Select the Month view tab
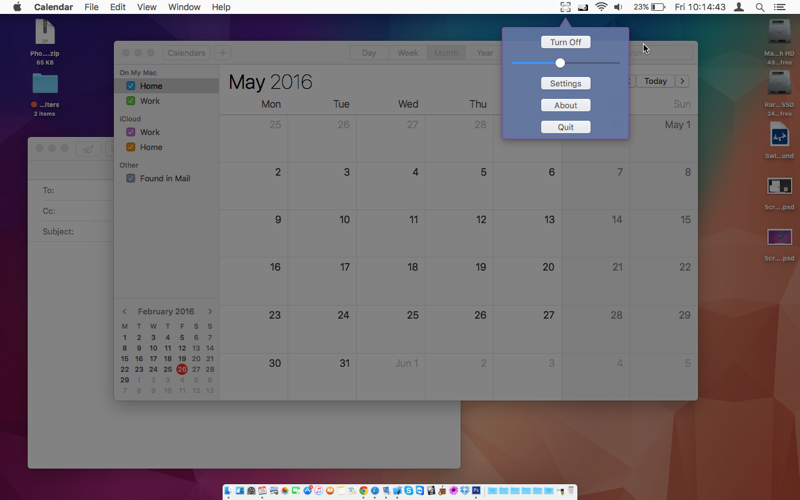 pyautogui.click(x=446, y=53)
